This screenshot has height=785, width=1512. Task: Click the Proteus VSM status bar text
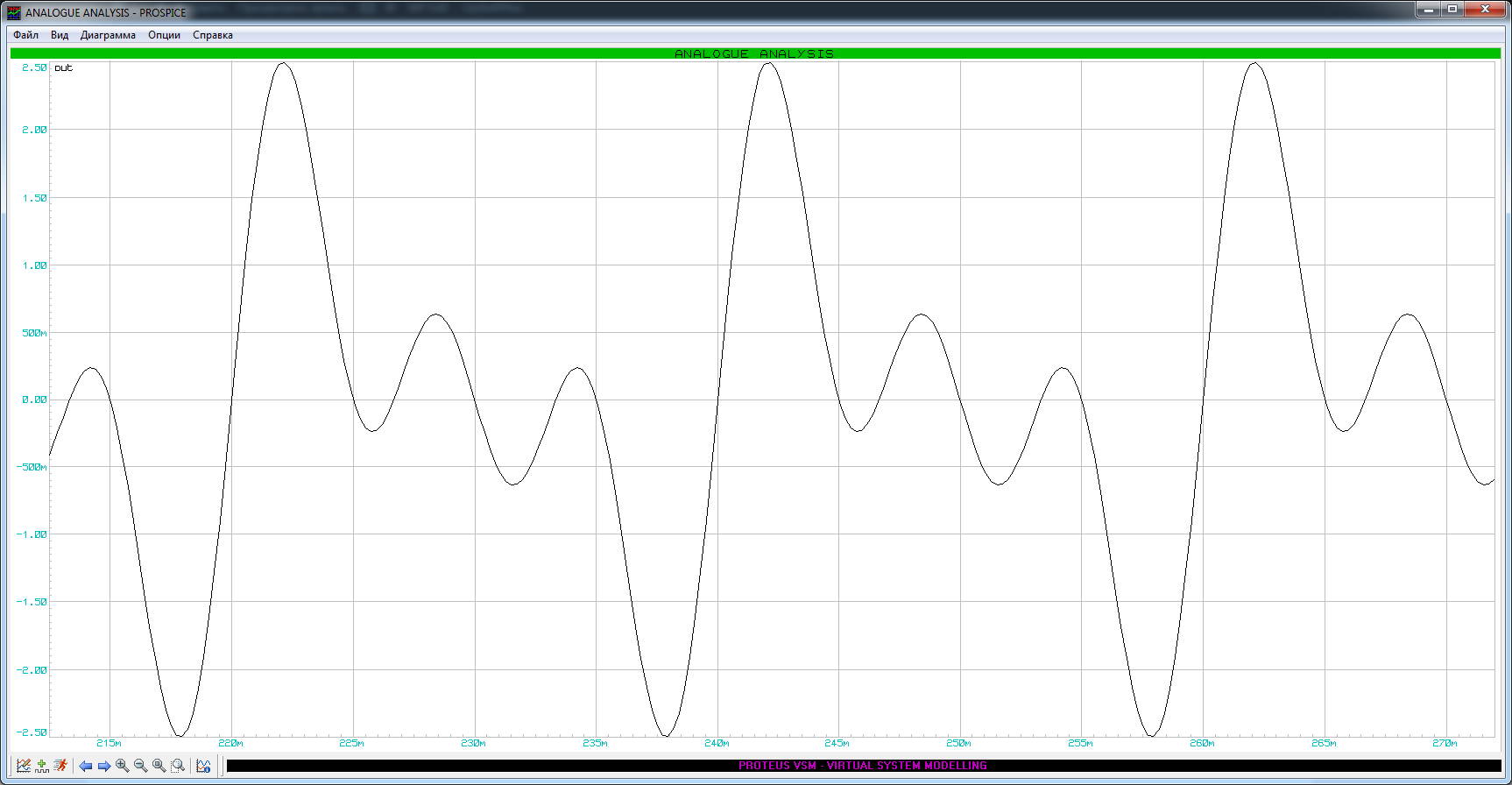tap(862, 766)
